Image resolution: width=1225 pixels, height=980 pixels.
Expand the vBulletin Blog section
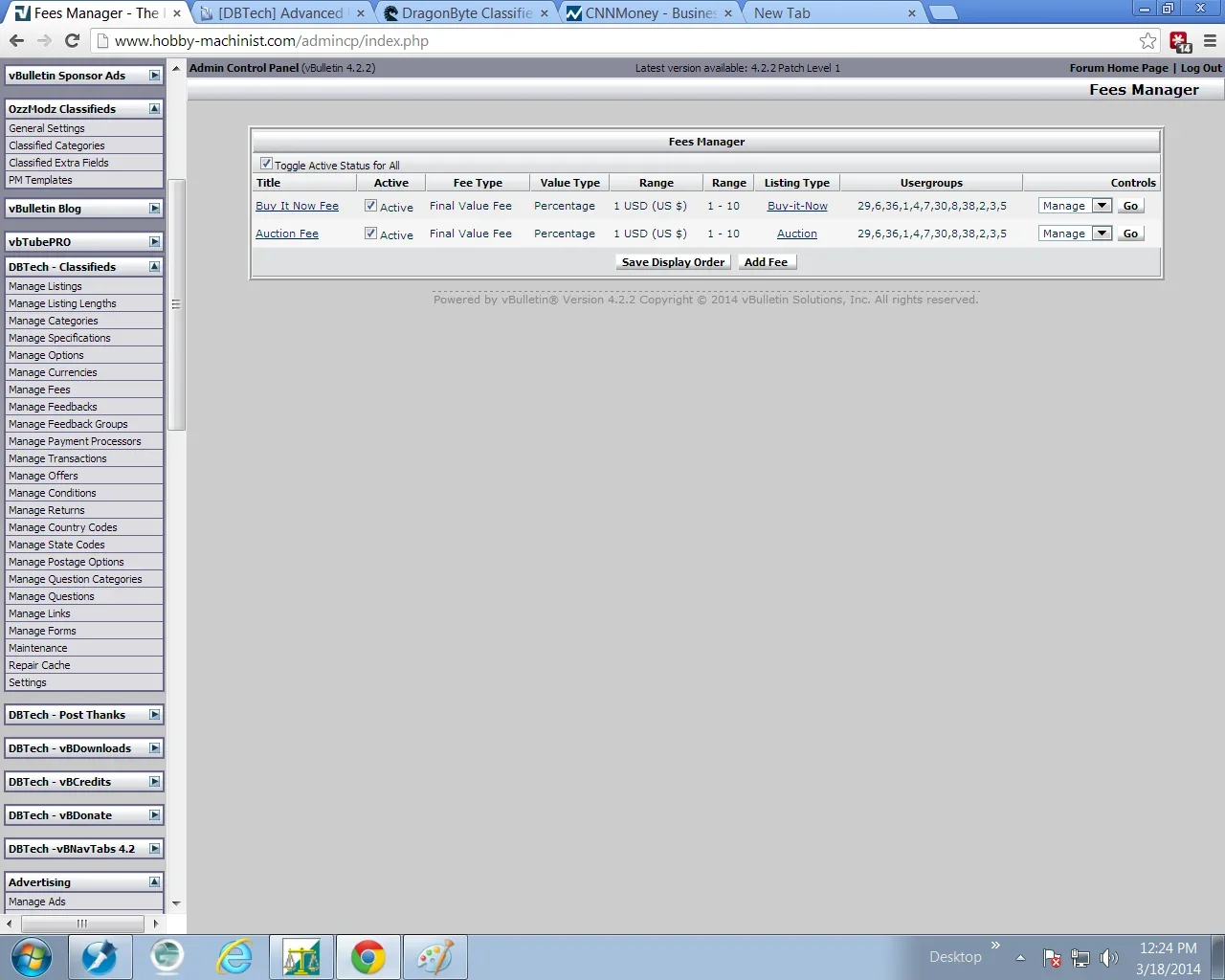[154, 209]
